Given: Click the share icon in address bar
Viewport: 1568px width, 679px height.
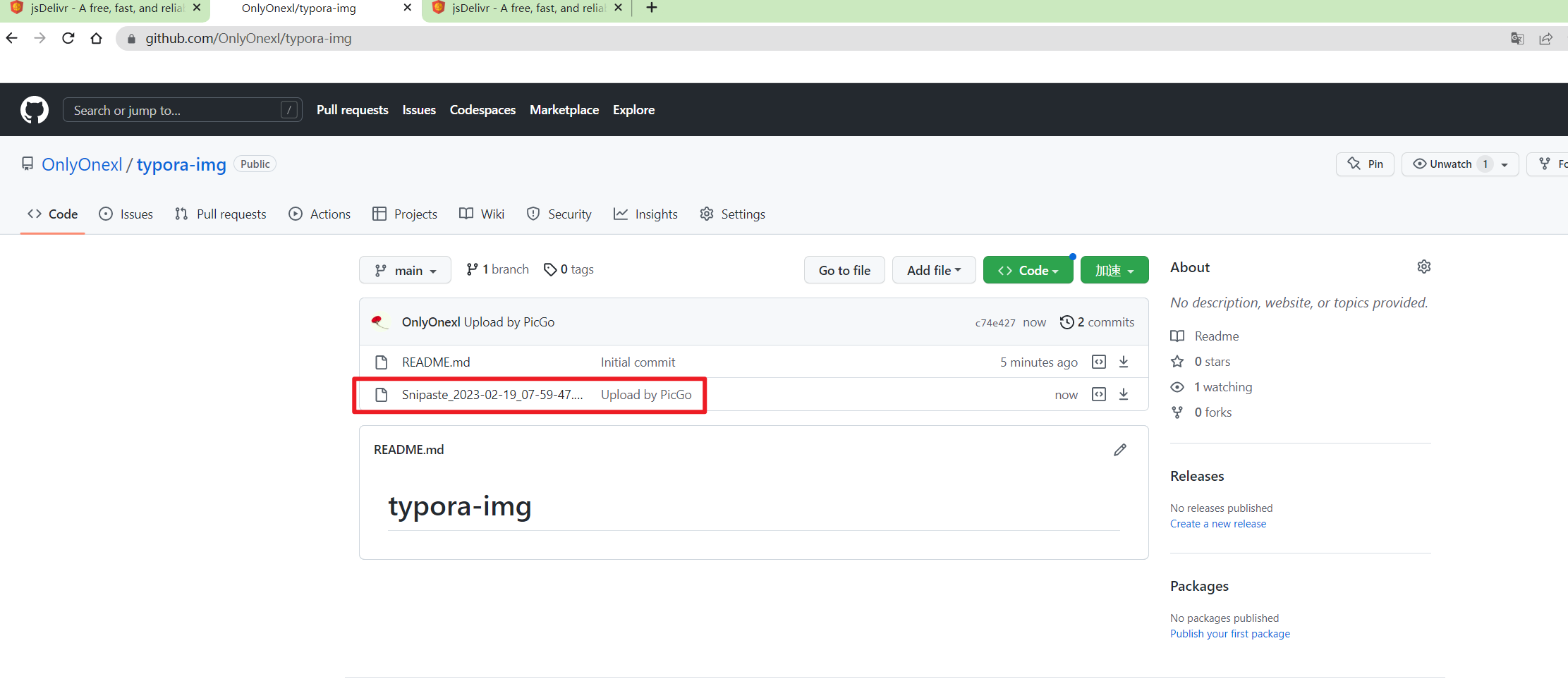Looking at the screenshot, I should pos(1545,39).
